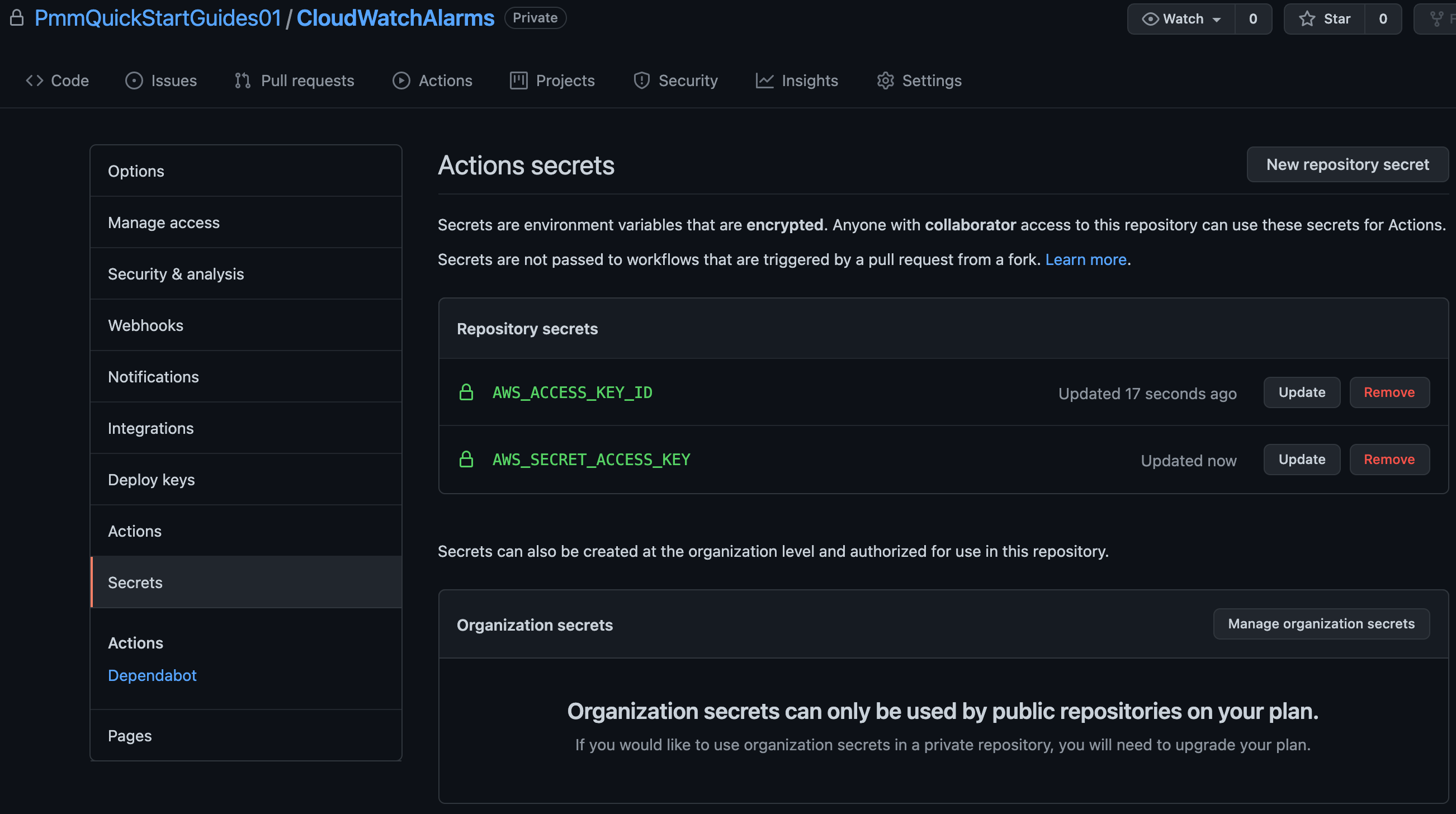Click the lock icon on AWS_SECRET_ACCESS_KEY
Viewport: 1456px width, 814px height.
(x=465, y=459)
